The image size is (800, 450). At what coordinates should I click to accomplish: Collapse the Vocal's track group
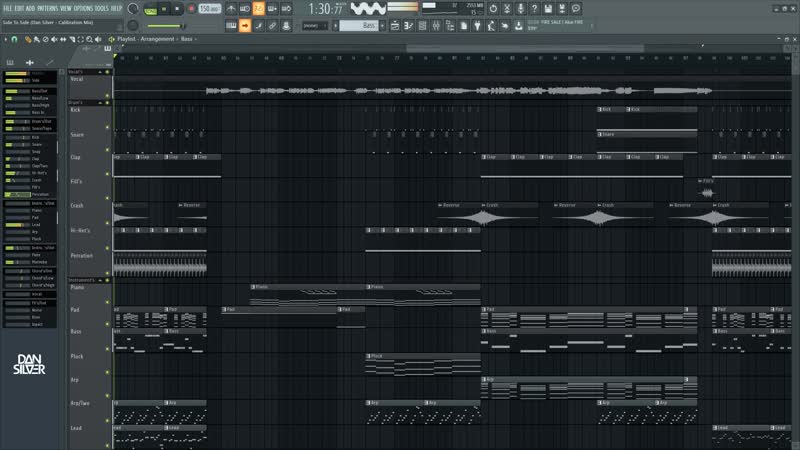click(100, 72)
